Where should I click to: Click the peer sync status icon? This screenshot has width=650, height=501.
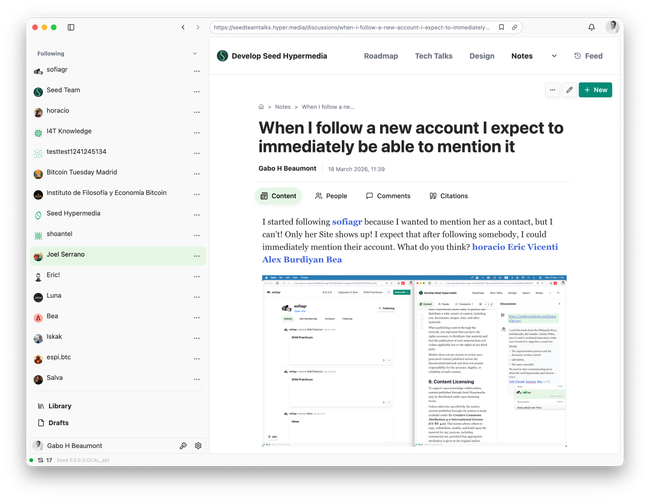(39, 460)
